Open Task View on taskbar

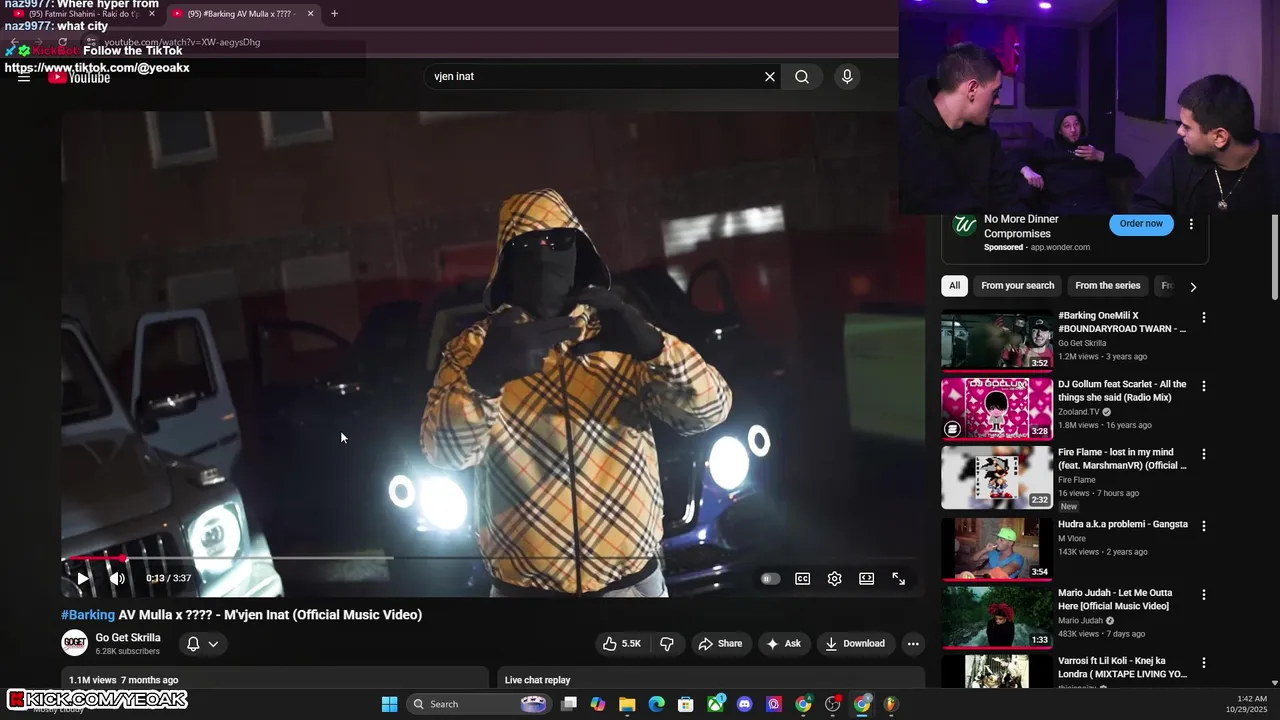tap(569, 704)
